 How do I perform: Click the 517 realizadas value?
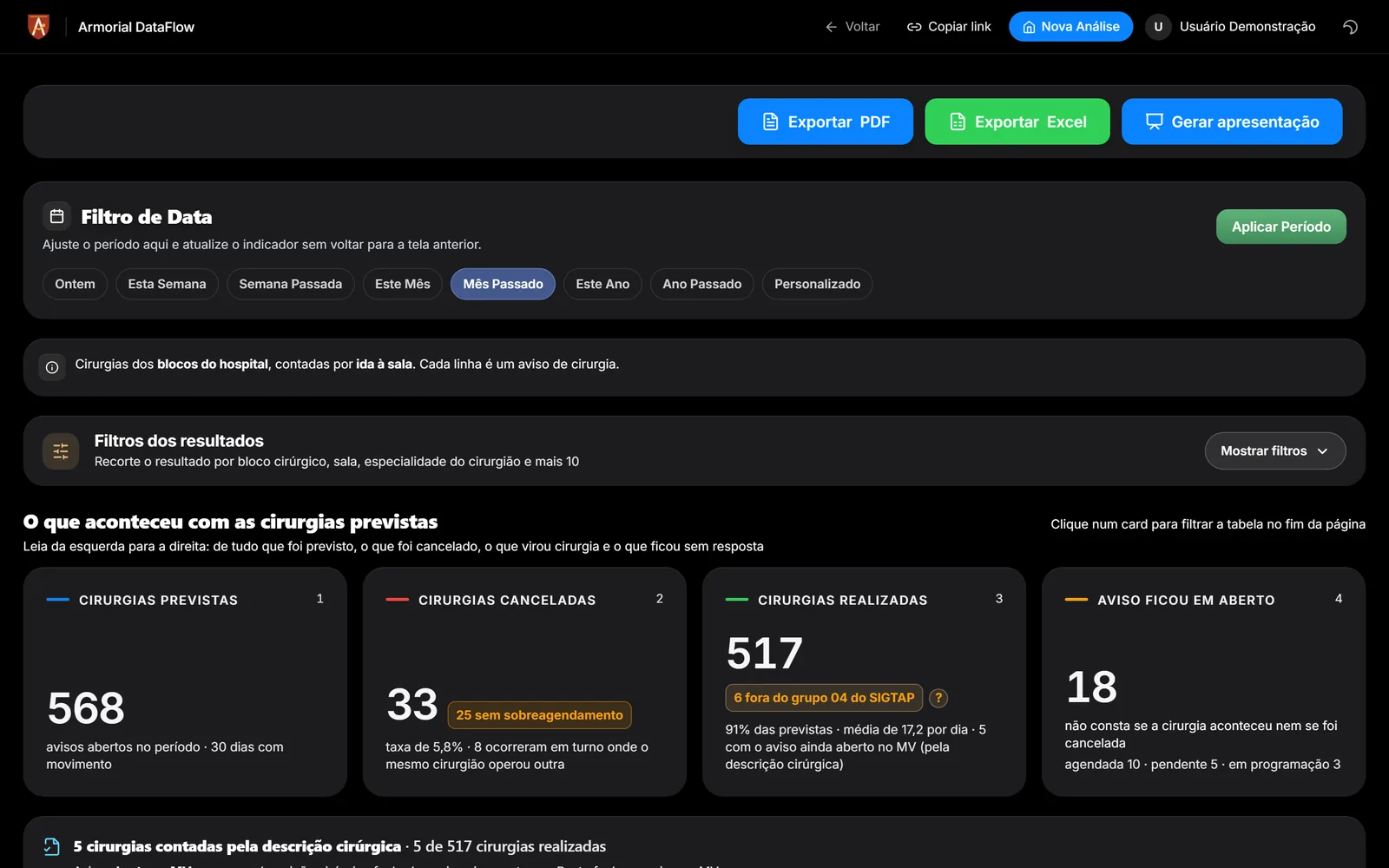(764, 654)
